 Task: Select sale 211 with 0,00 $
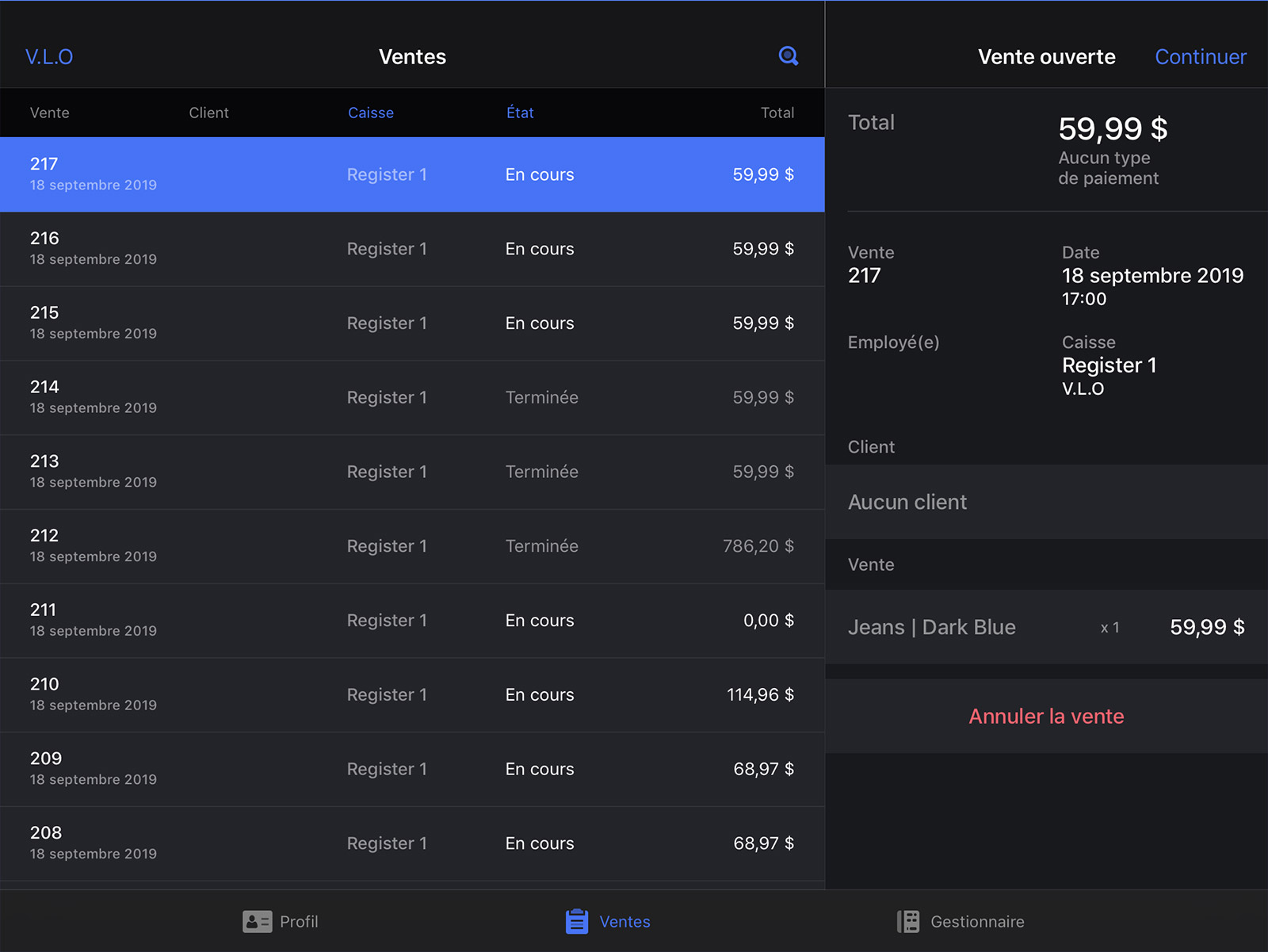coord(412,621)
